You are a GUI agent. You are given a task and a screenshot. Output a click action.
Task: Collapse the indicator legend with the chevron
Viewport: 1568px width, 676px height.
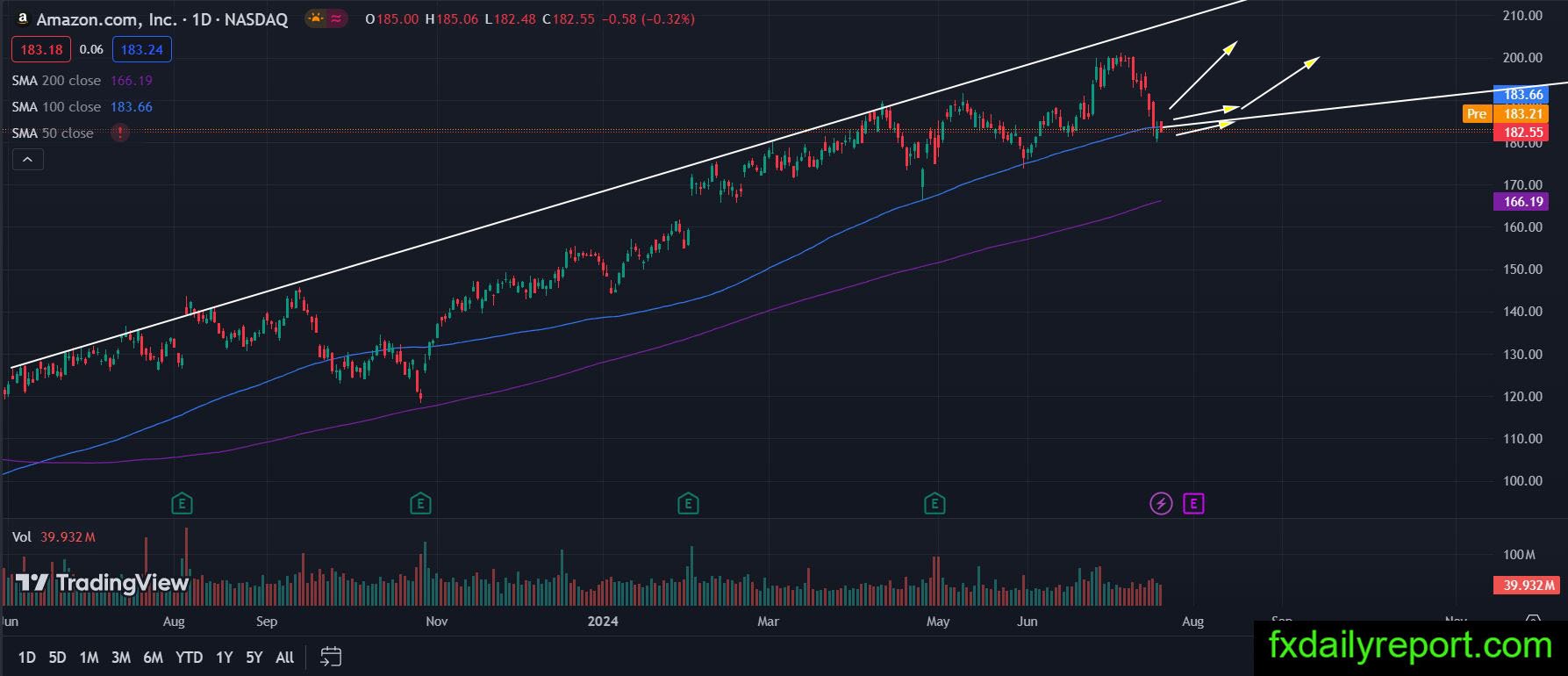click(x=27, y=160)
